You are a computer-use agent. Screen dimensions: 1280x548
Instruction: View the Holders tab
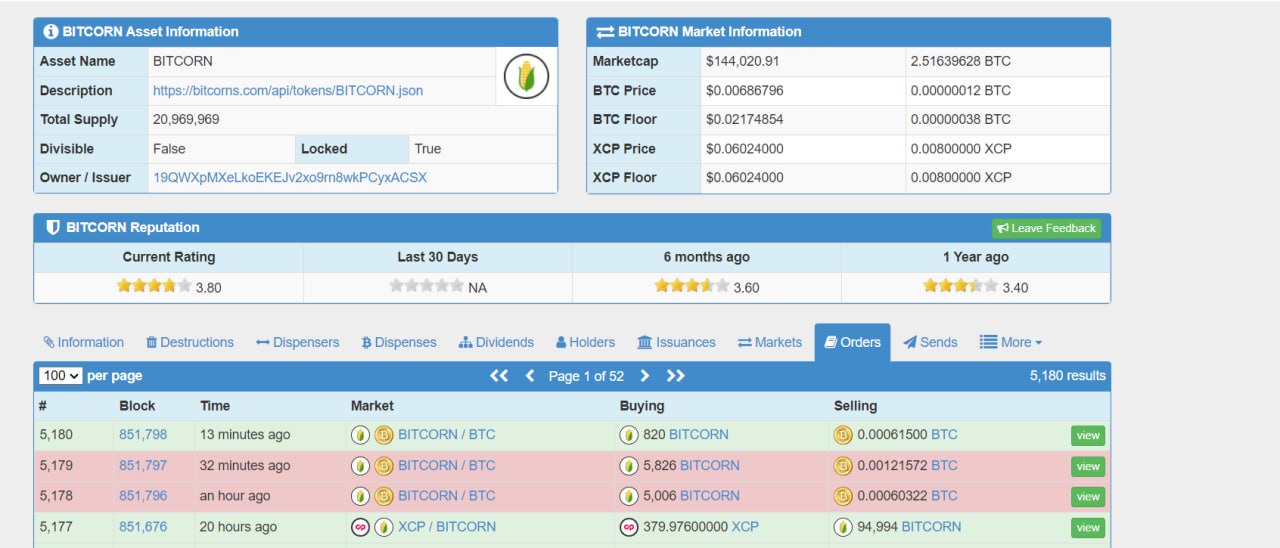(x=586, y=342)
